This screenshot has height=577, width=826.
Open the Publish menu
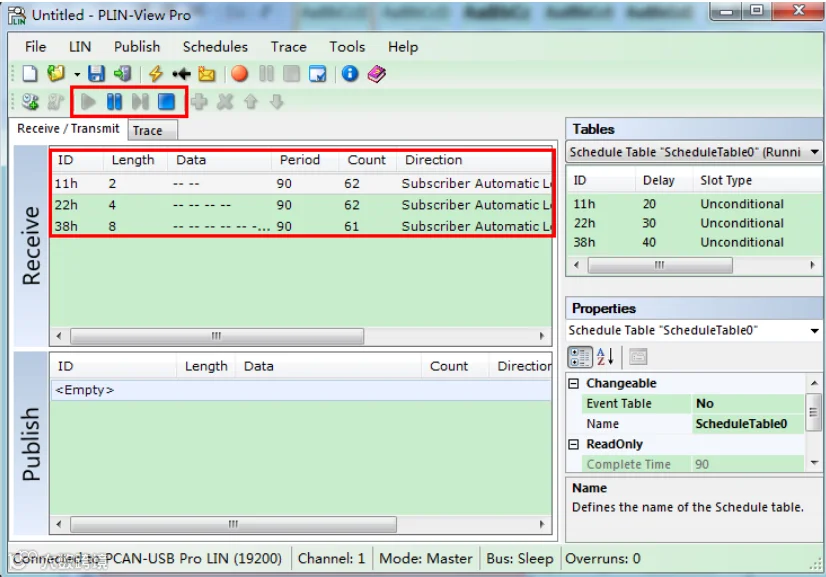click(137, 47)
